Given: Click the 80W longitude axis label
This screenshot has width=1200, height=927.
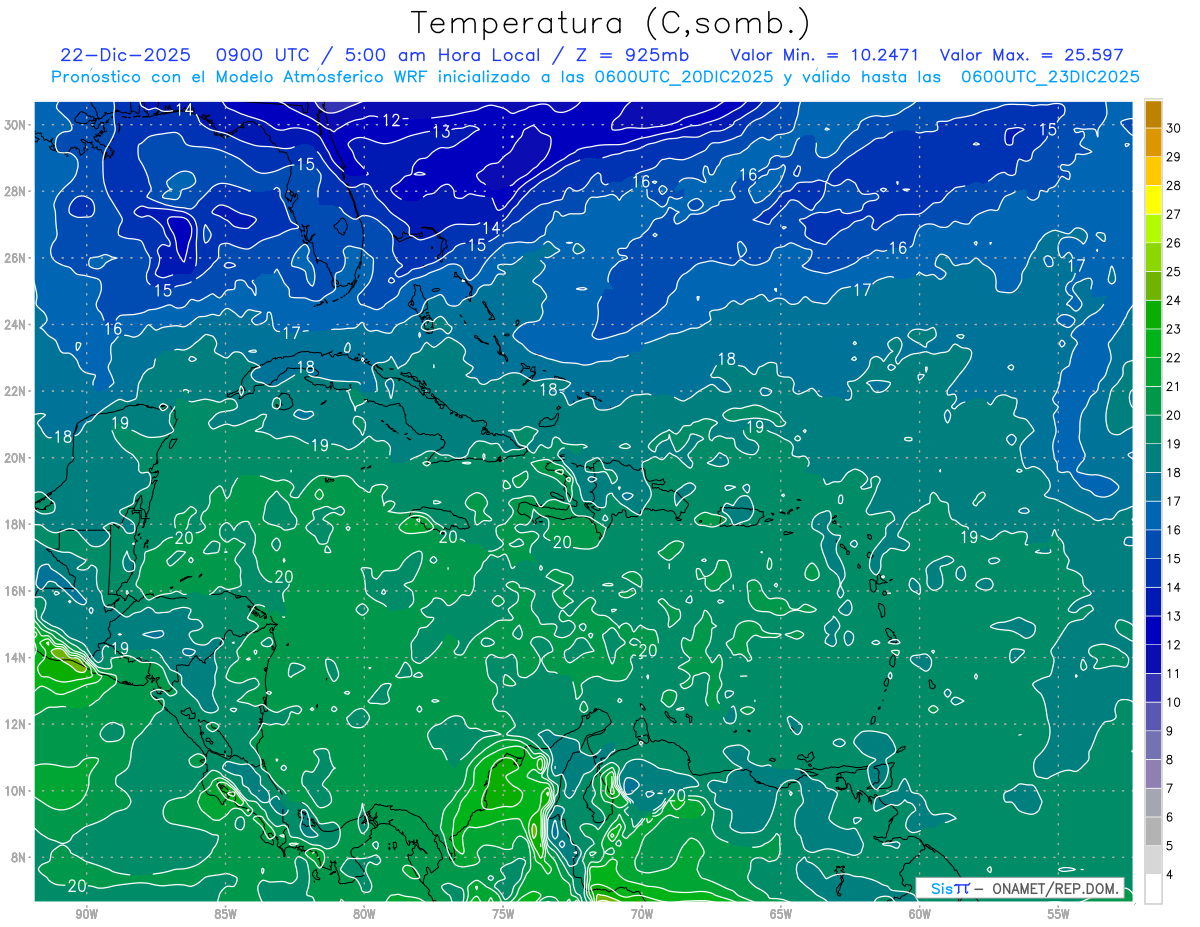Looking at the screenshot, I should click(364, 914).
